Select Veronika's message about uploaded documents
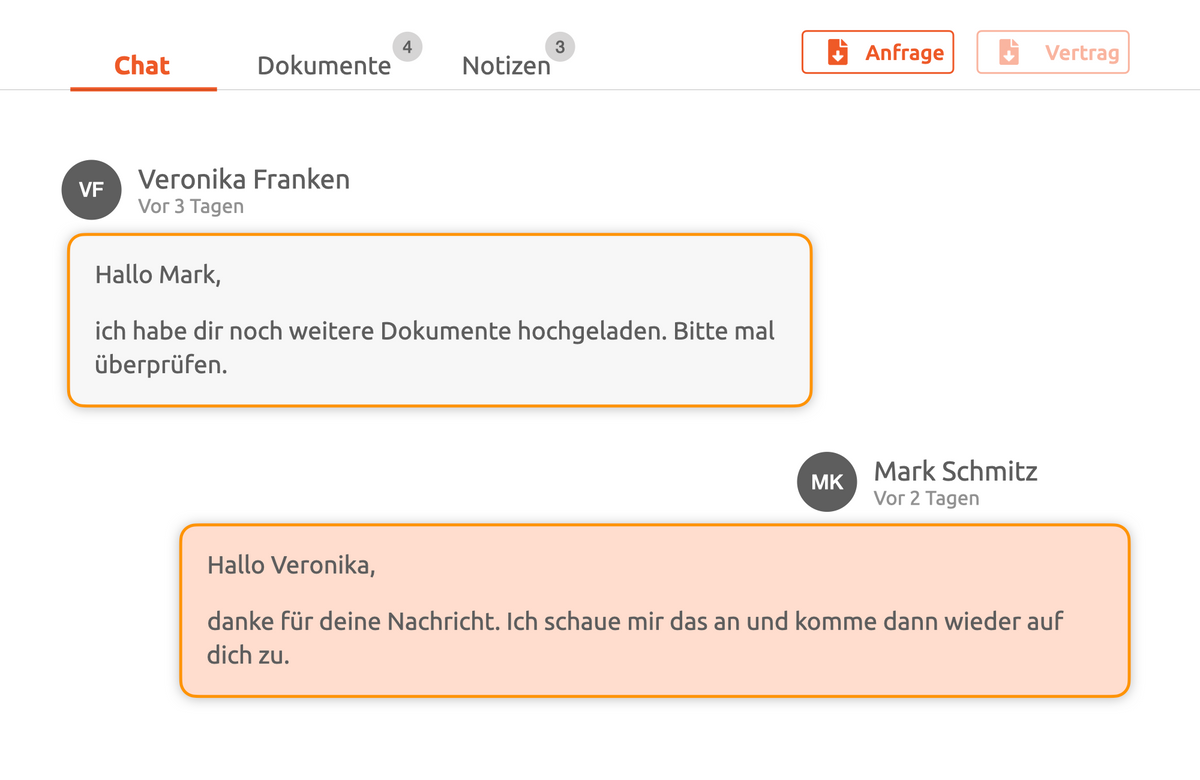 point(439,320)
